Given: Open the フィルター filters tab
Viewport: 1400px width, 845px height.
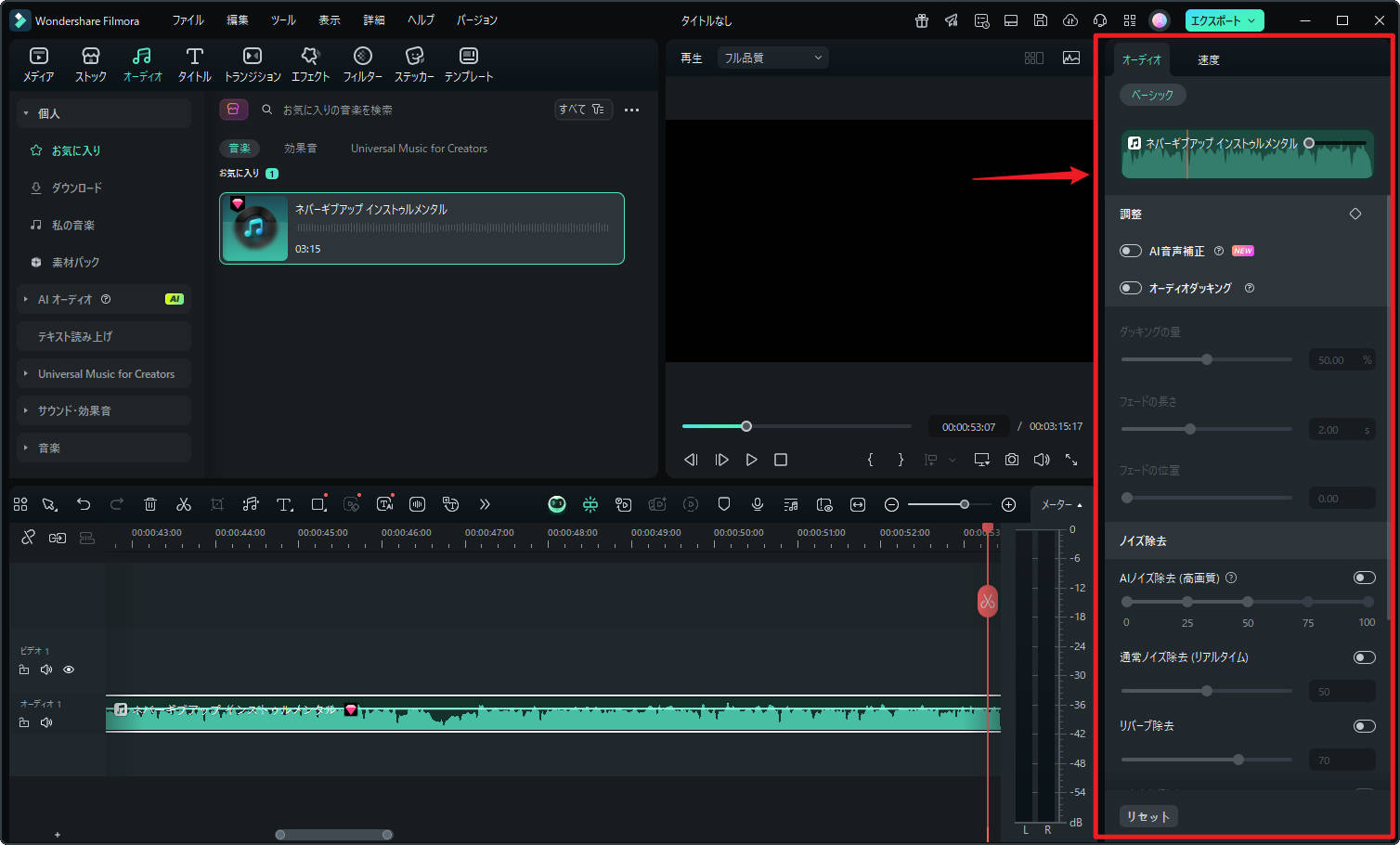Looking at the screenshot, I should click(362, 65).
